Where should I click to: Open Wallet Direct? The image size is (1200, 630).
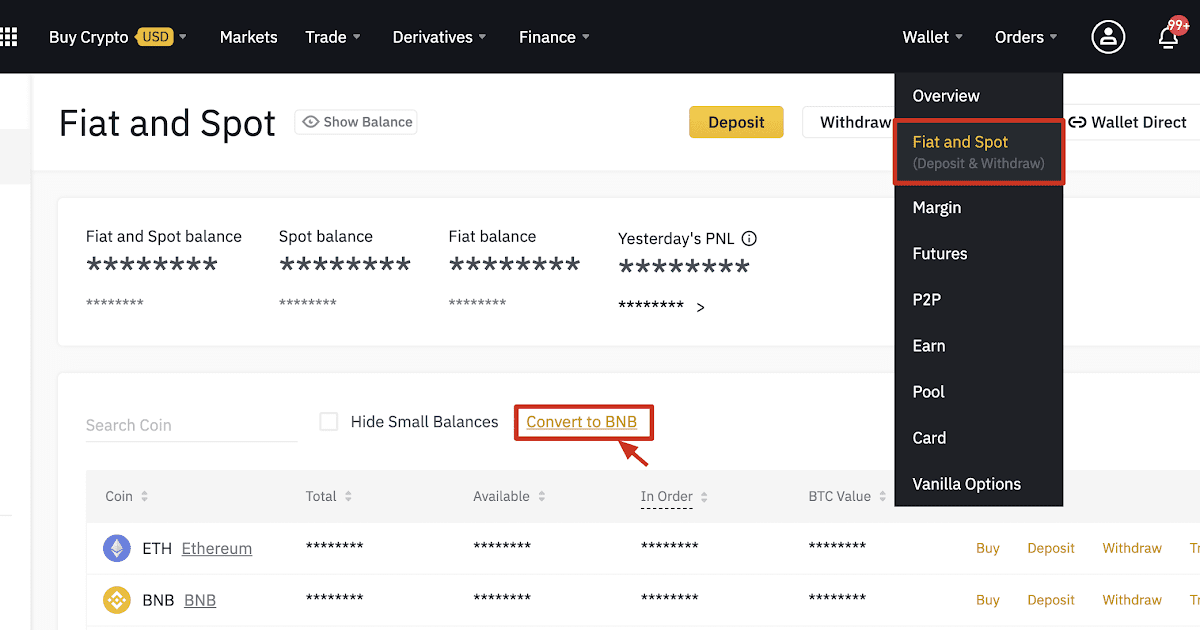click(x=1127, y=122)
